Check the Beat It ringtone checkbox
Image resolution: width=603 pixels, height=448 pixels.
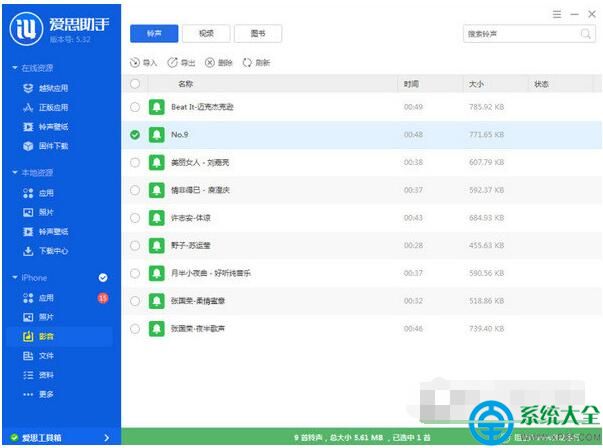pyautogui.click(x=135, y=107)
